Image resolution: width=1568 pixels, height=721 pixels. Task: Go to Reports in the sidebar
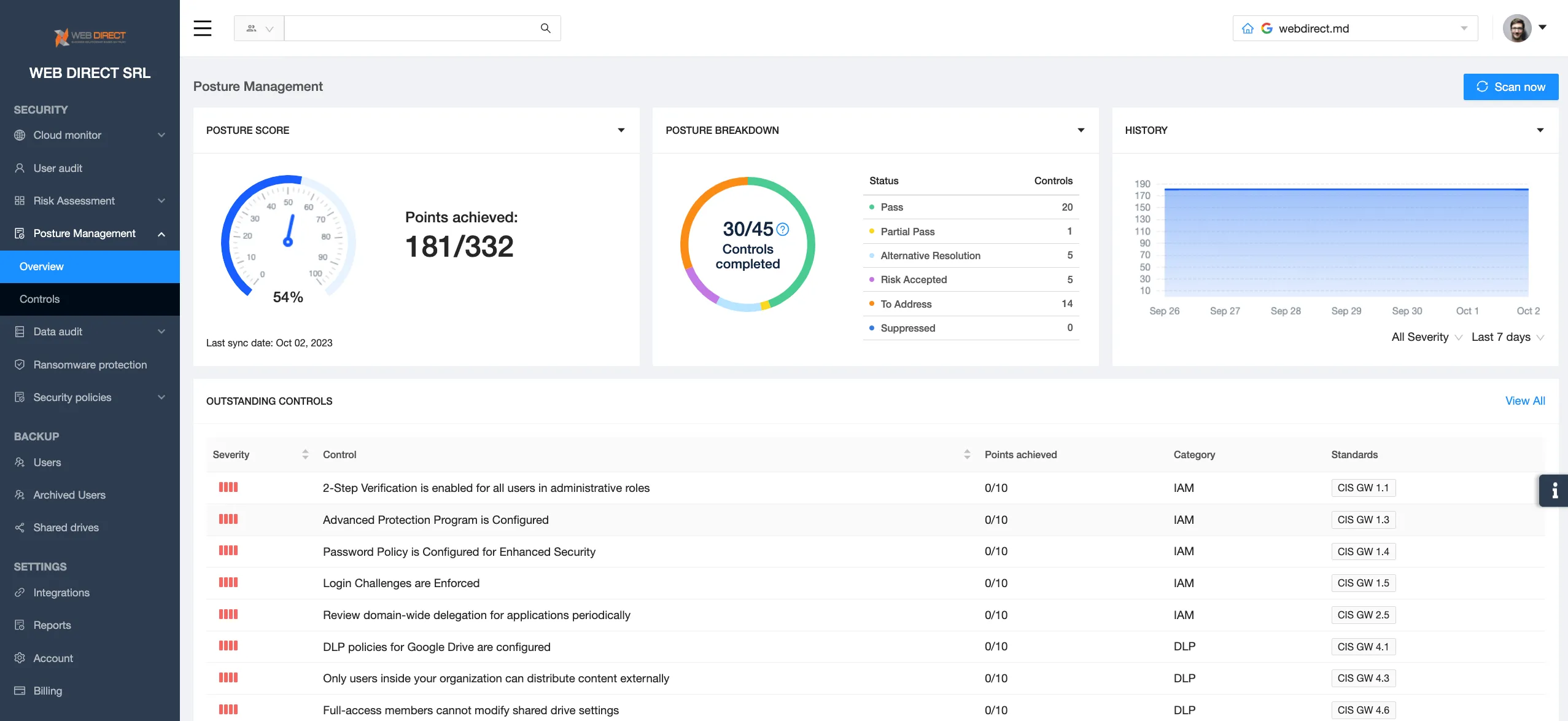tap(90, 625)
